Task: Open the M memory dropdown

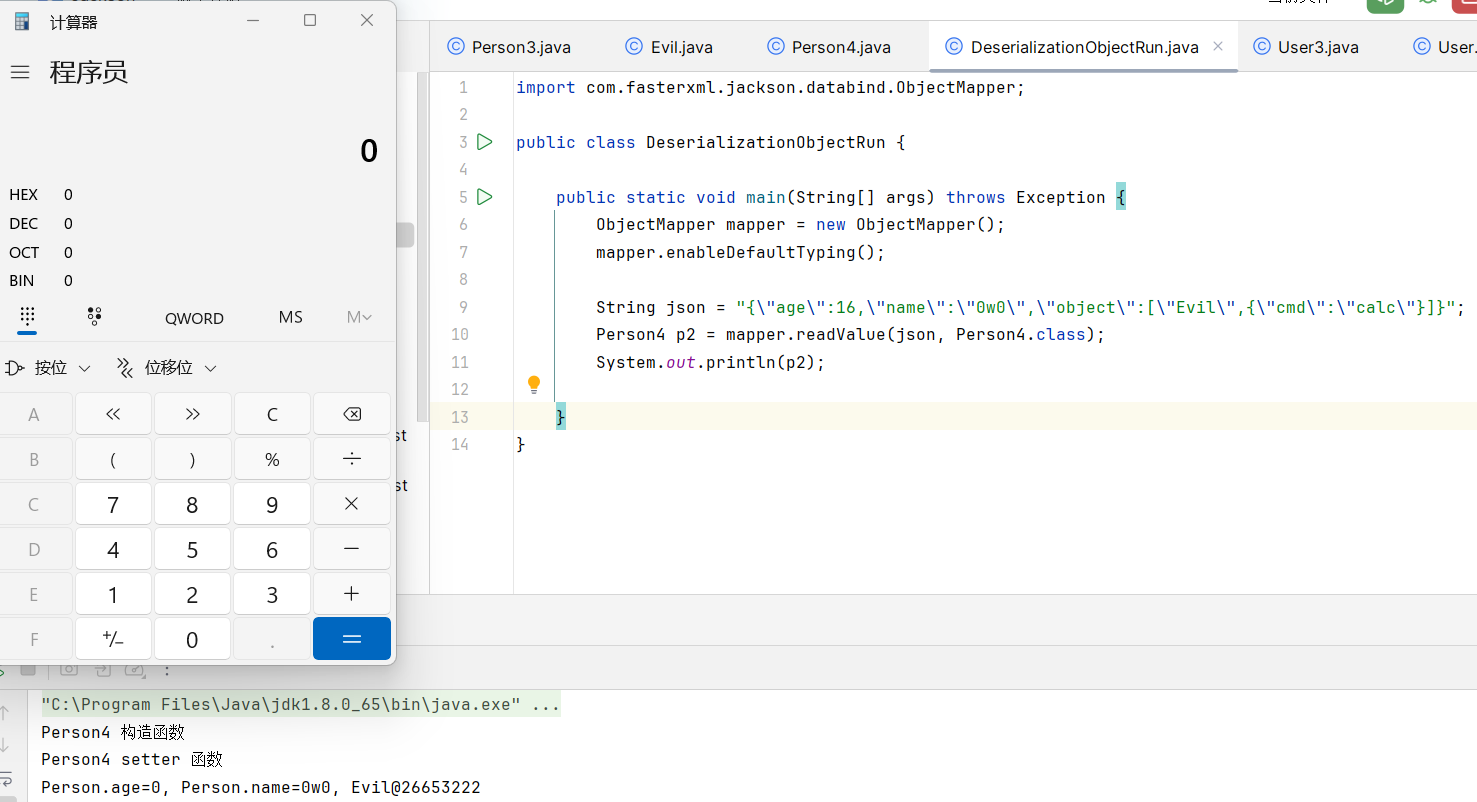Action: pyautogui.click(x=359, y=317)
